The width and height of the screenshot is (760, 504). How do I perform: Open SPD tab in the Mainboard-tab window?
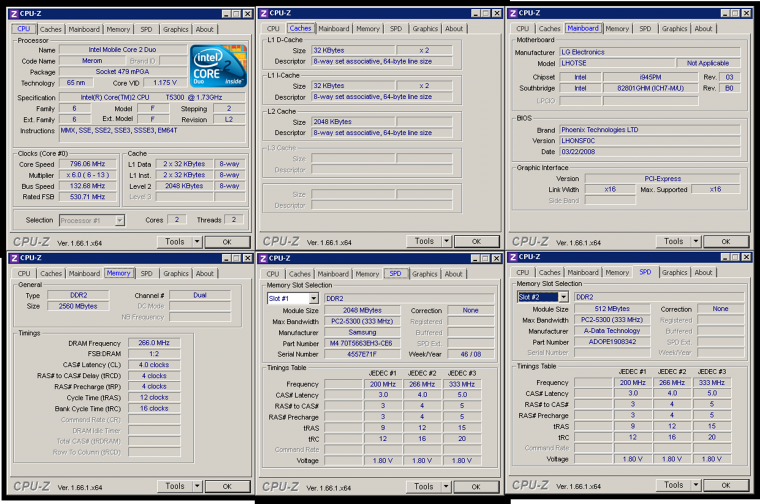pyautogui.click(x=645, y=29)
